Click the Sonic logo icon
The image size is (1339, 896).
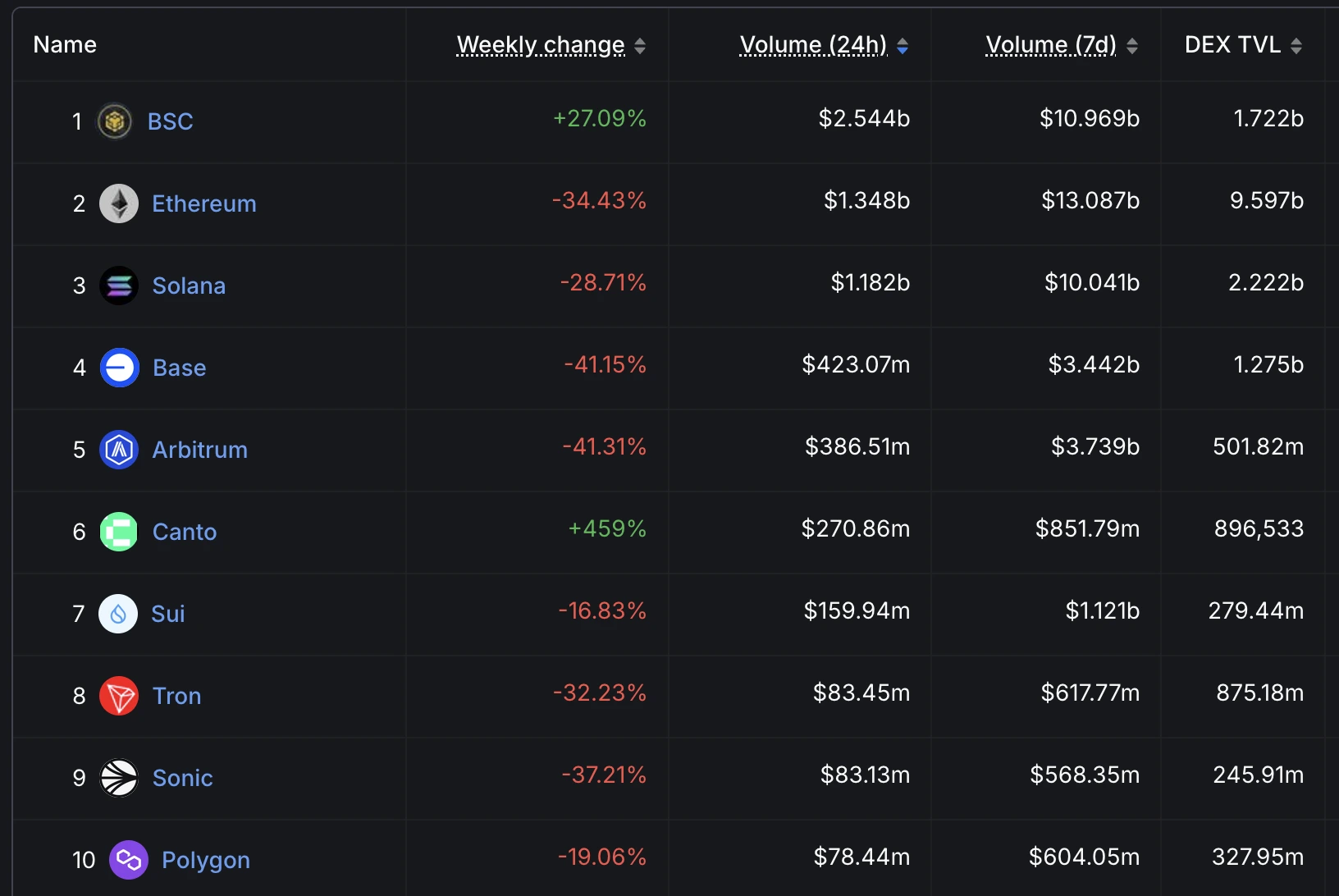pos(119,778)
